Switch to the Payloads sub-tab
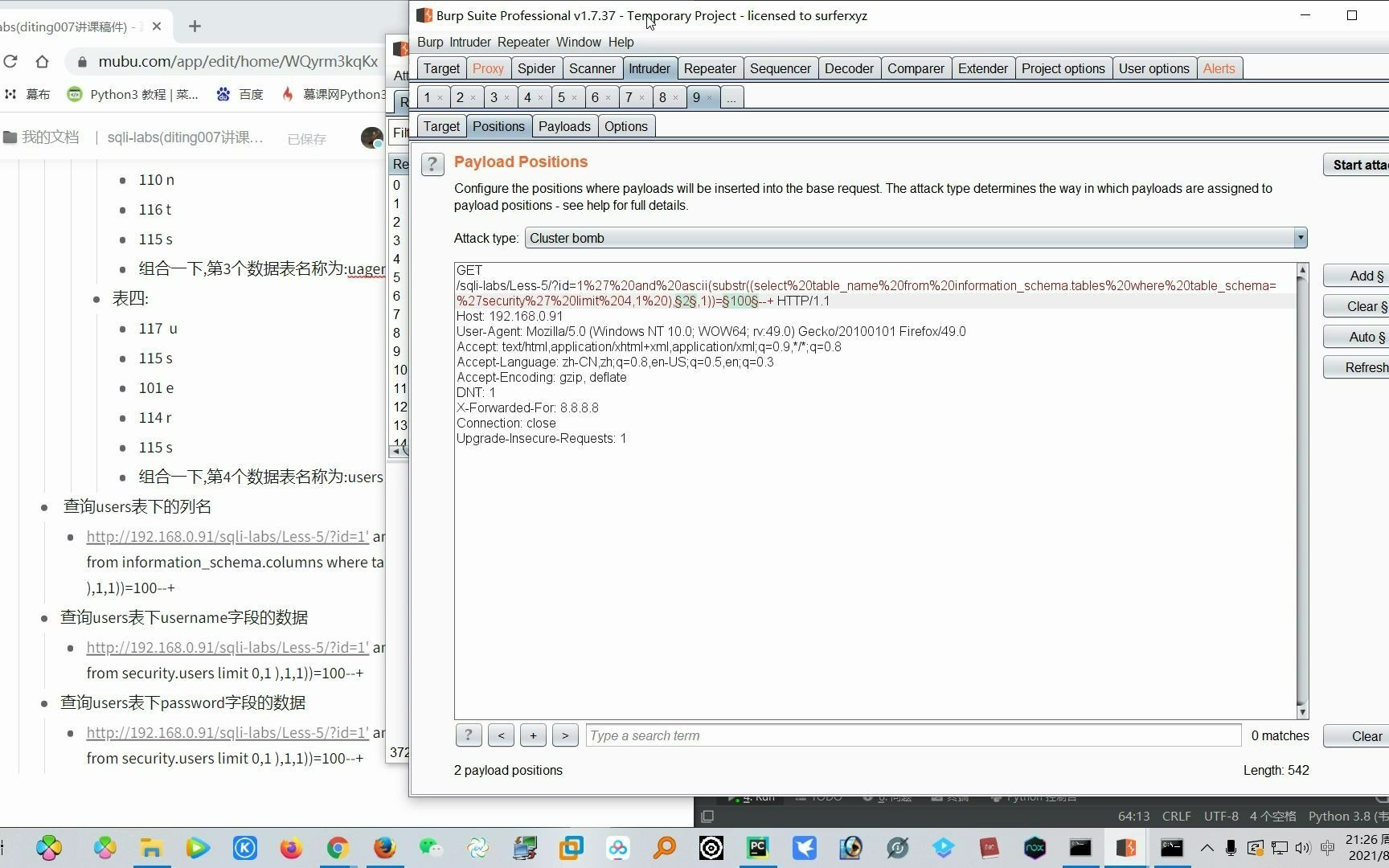Image resolution: width=1389 pixels, height=868 pixels. point(564,126)
